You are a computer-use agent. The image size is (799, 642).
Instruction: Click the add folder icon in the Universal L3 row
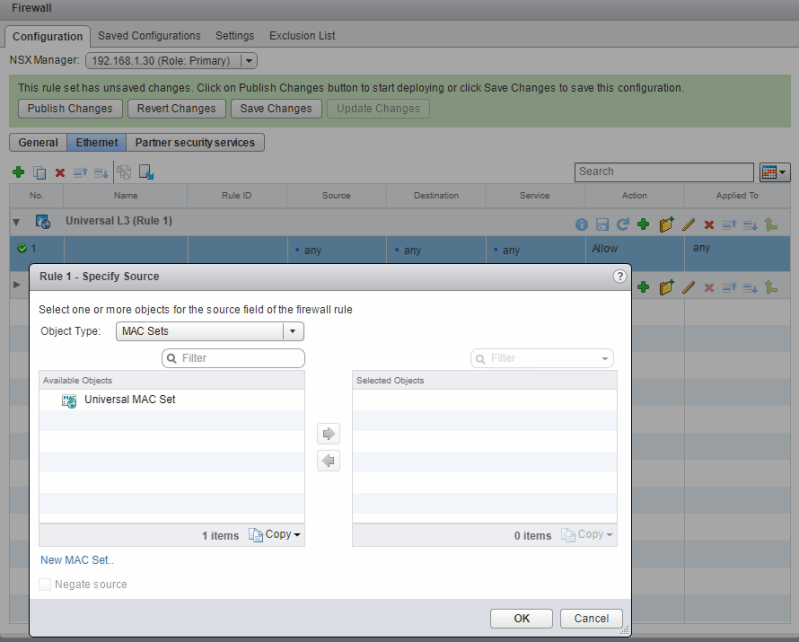(667, 225)
